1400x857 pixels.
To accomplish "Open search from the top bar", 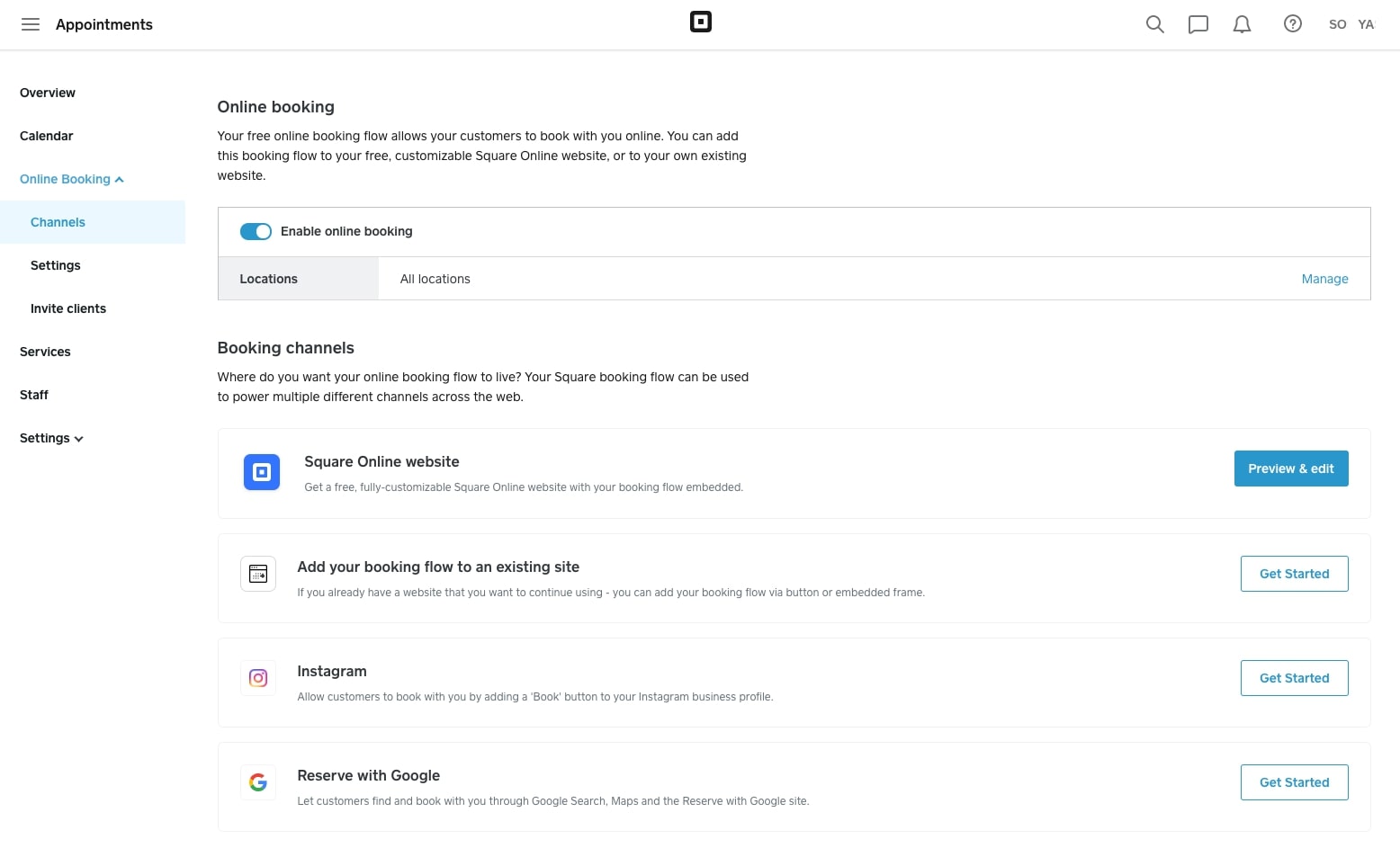I will click(x=1154, y=24).
